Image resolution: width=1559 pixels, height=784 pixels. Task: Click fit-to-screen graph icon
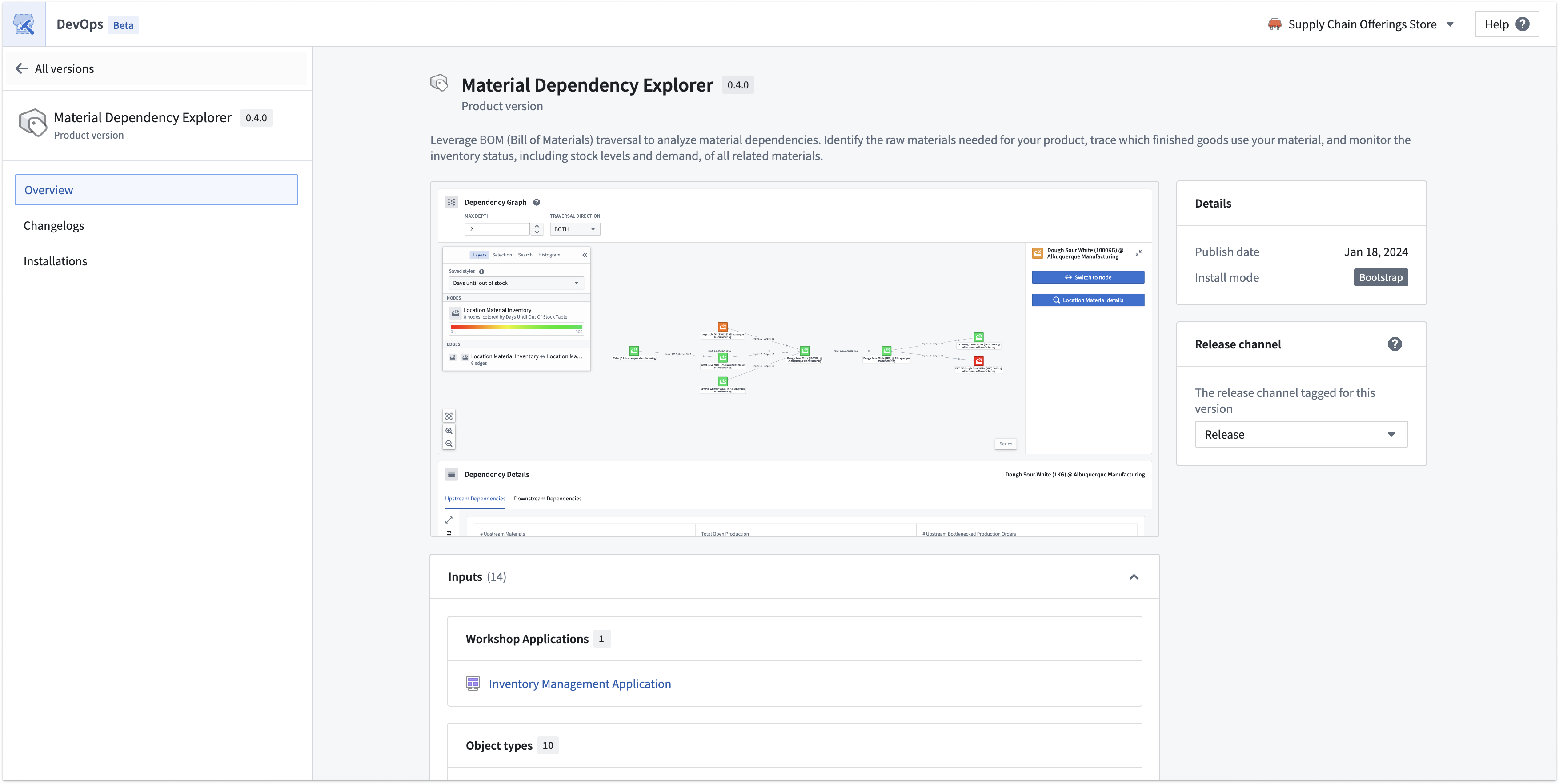click(x=449, y=416)
